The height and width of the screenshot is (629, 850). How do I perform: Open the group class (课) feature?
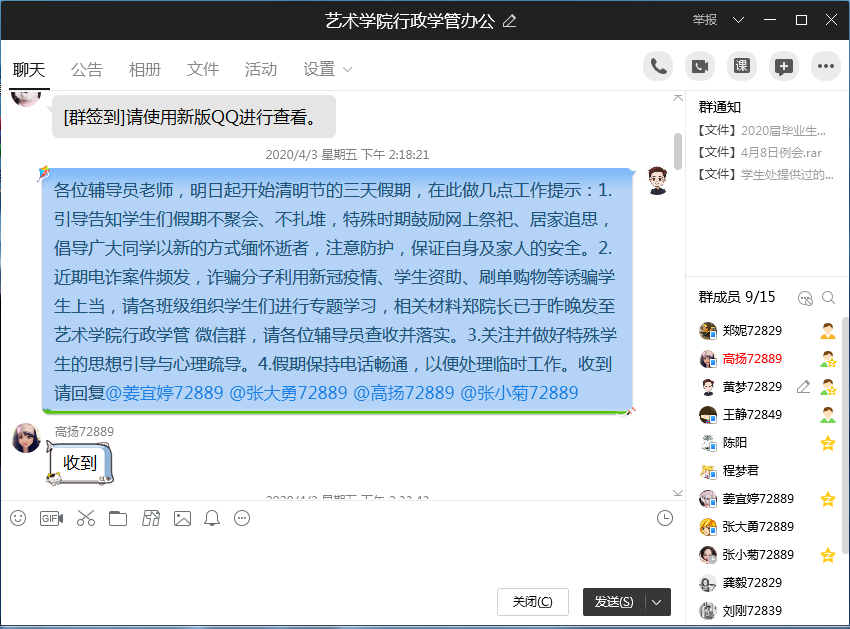tap(741, 66)
